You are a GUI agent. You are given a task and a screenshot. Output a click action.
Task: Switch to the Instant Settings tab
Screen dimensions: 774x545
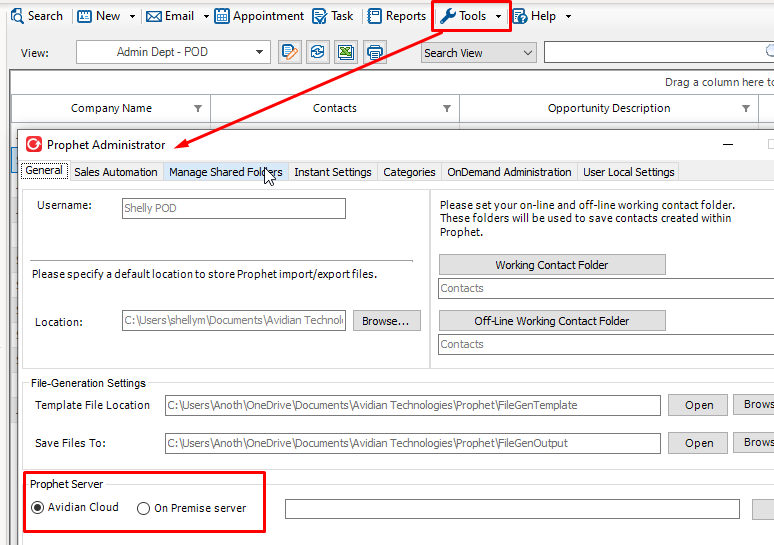[x=333, y=172]
